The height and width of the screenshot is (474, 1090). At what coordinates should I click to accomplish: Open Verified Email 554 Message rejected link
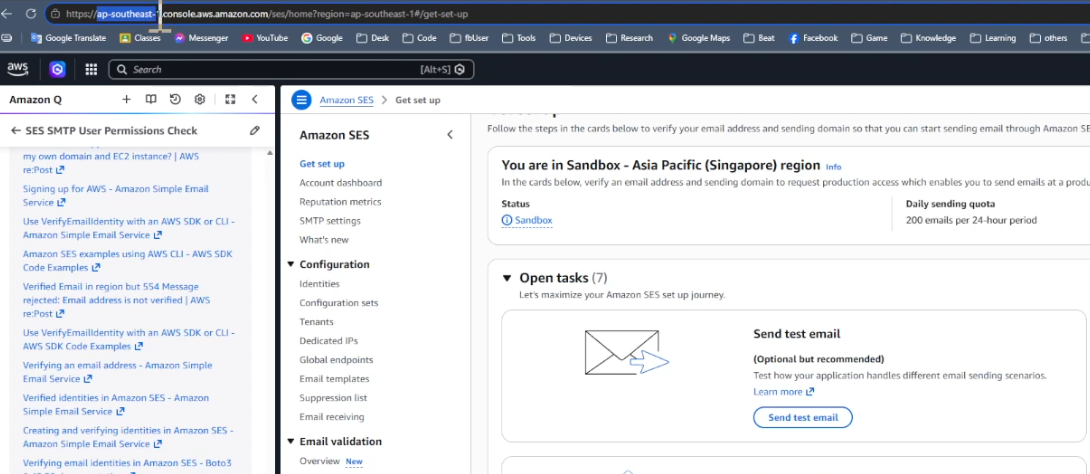point(116,300)
